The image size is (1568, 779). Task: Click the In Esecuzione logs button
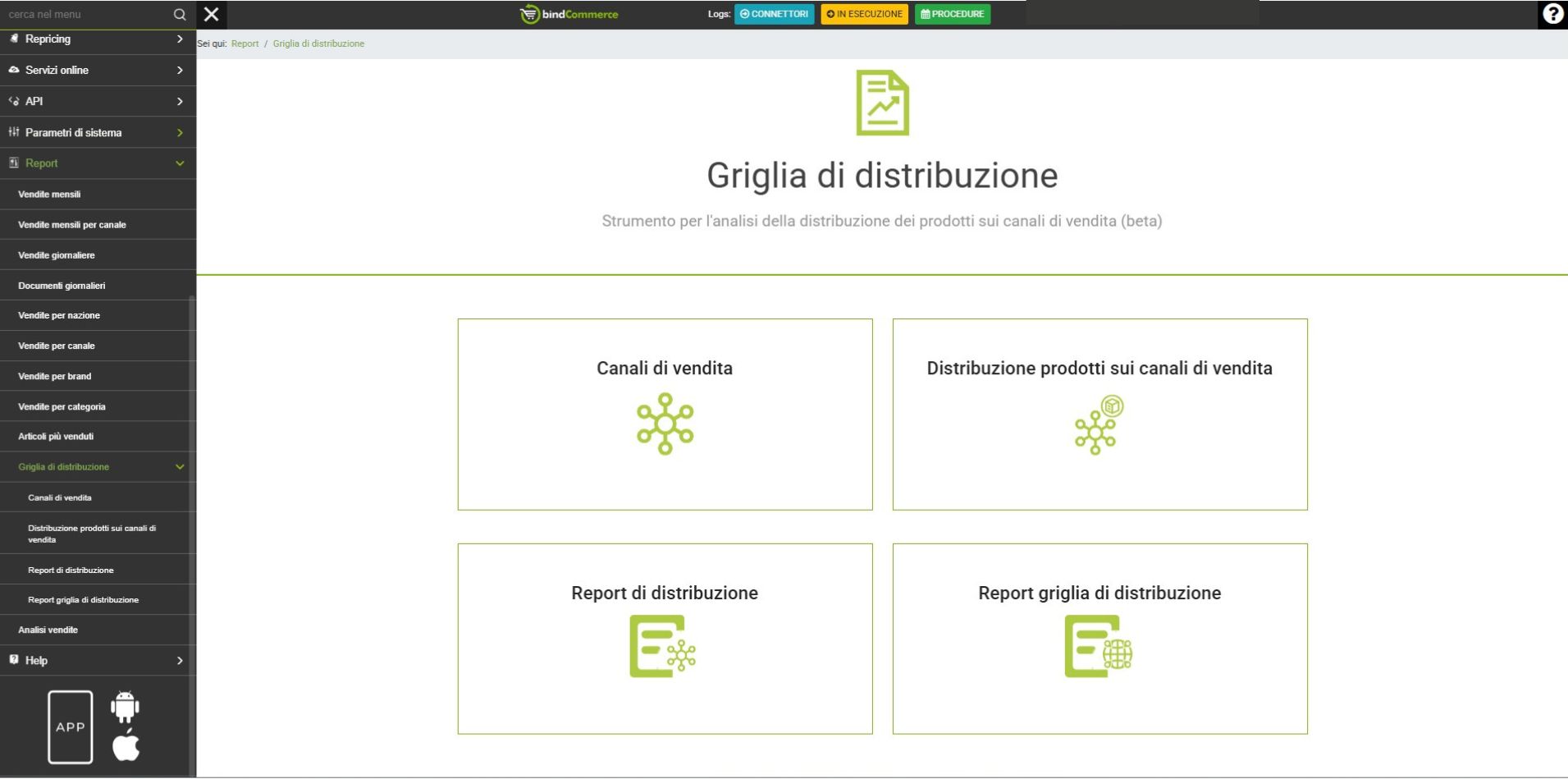[x=864, y=14]
